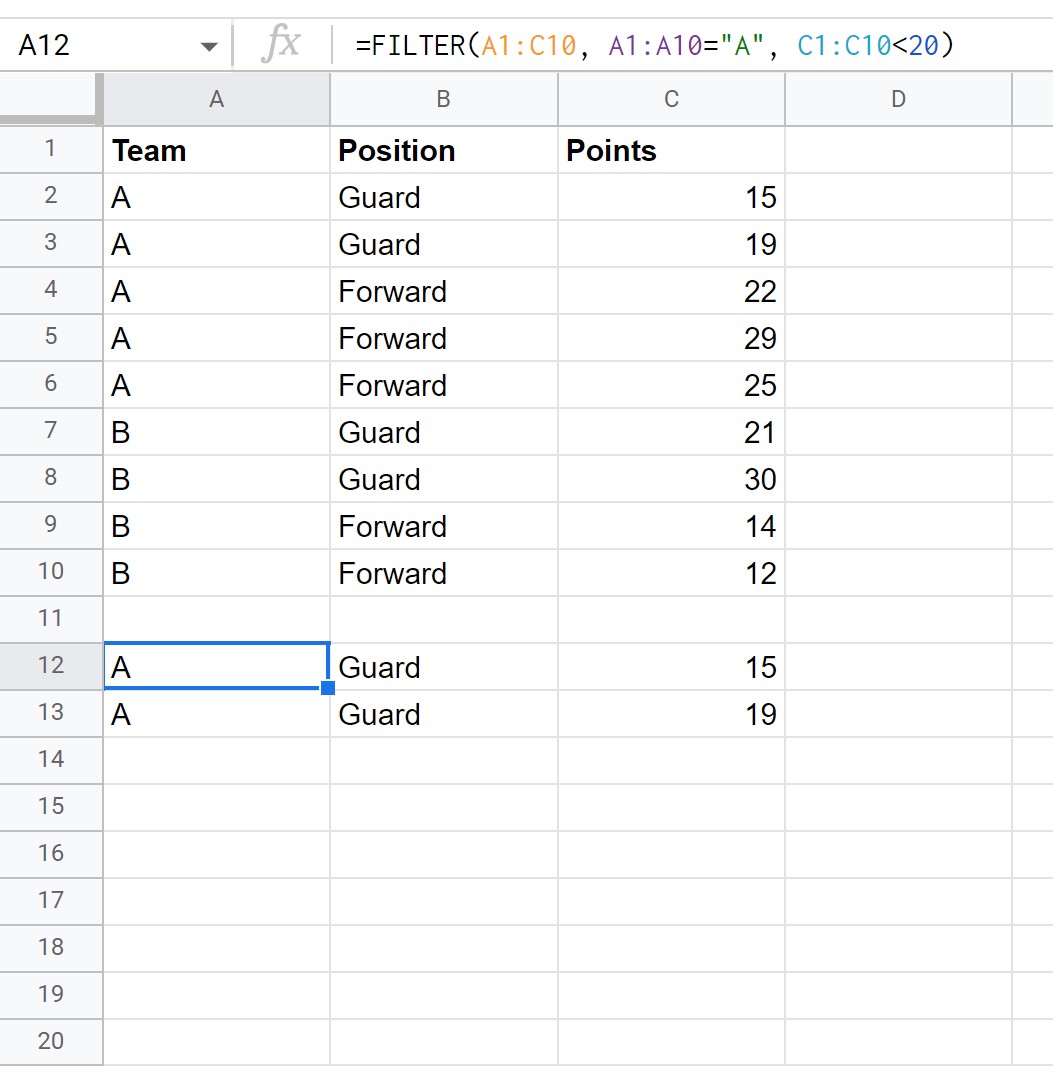Select the active cell A12
The height and width of the screenshot is (1066, 1053).
pos(216,666)
